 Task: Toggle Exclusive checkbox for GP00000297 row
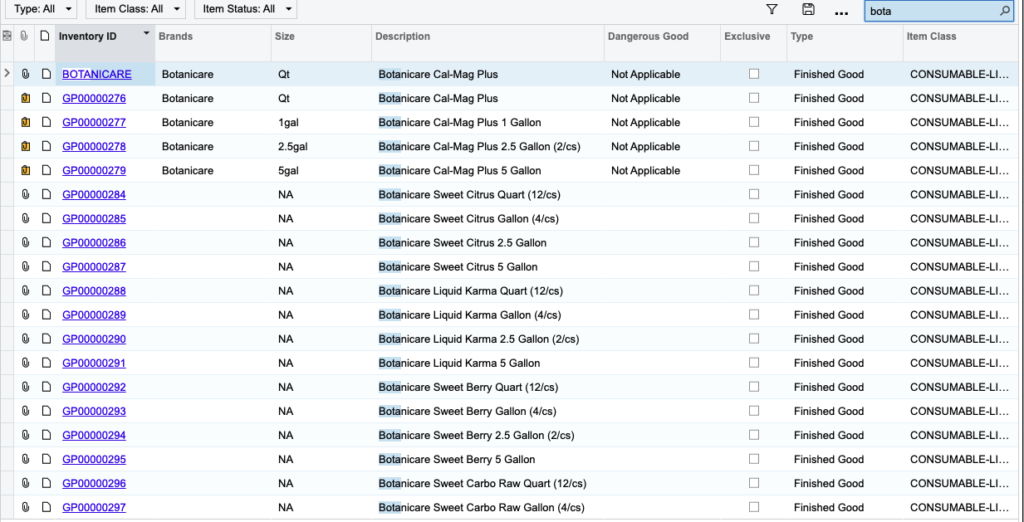[x=754, y=507]
